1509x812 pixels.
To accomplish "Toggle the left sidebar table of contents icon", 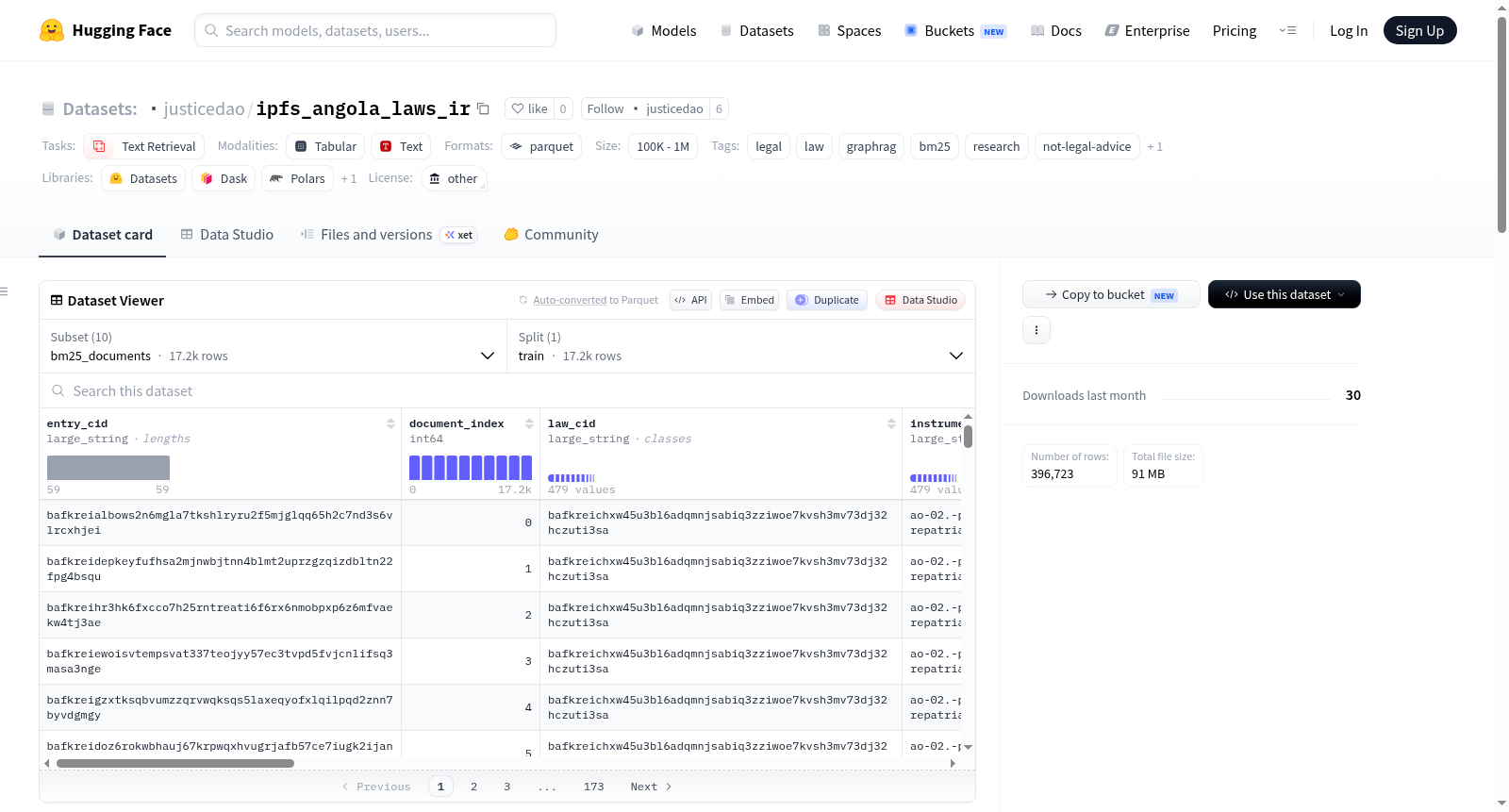I will click(5, 291).
